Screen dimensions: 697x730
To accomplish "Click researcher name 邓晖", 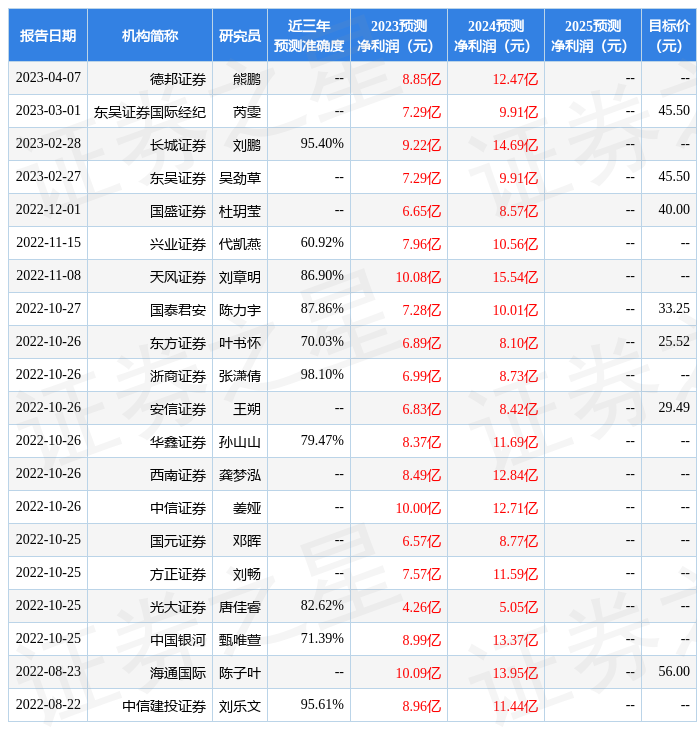I will pos(247,541).
